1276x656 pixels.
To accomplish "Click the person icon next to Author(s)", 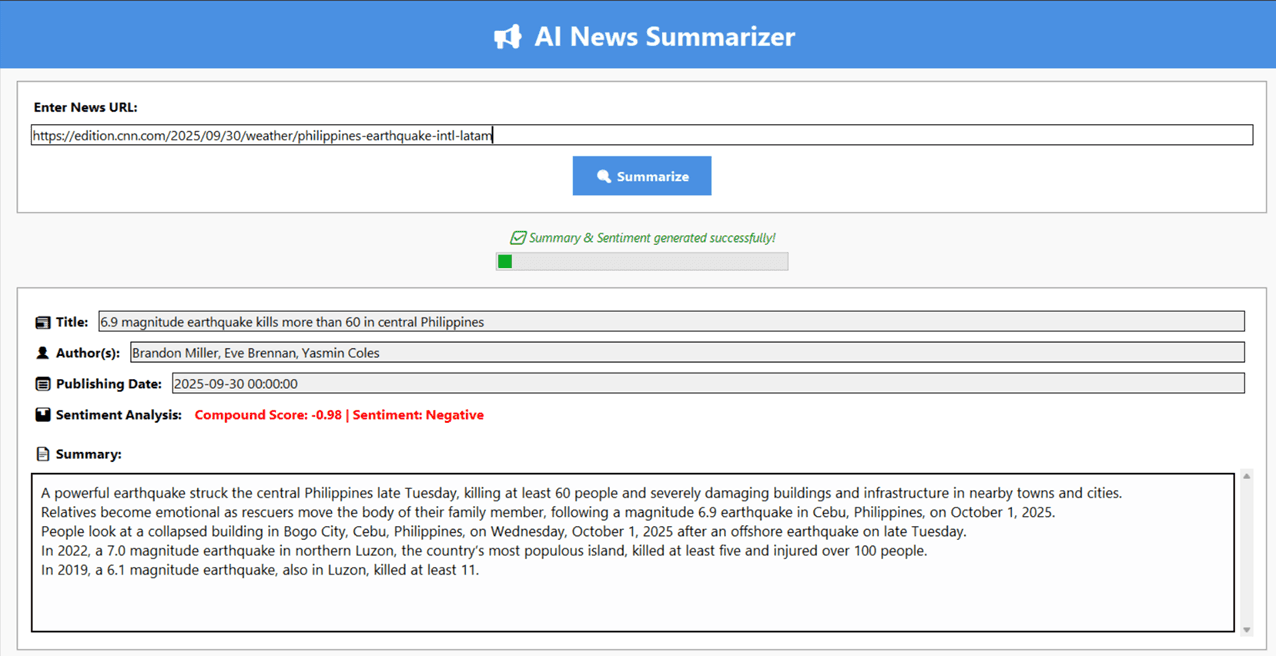I will (x=41, y=352).
